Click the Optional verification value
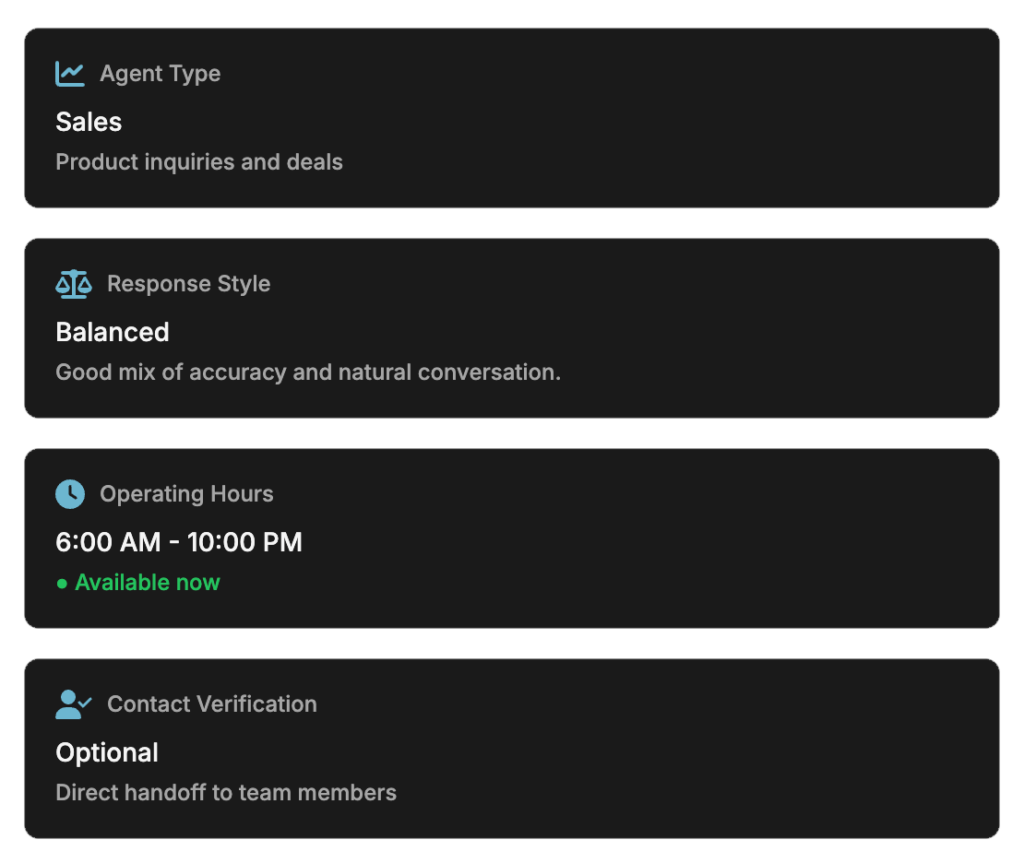This screenshot has width=1024, height=863. 107,752
